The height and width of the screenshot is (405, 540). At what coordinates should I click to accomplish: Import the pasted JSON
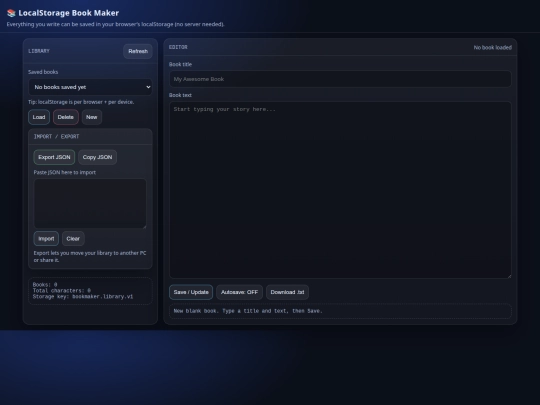(46, 239)
